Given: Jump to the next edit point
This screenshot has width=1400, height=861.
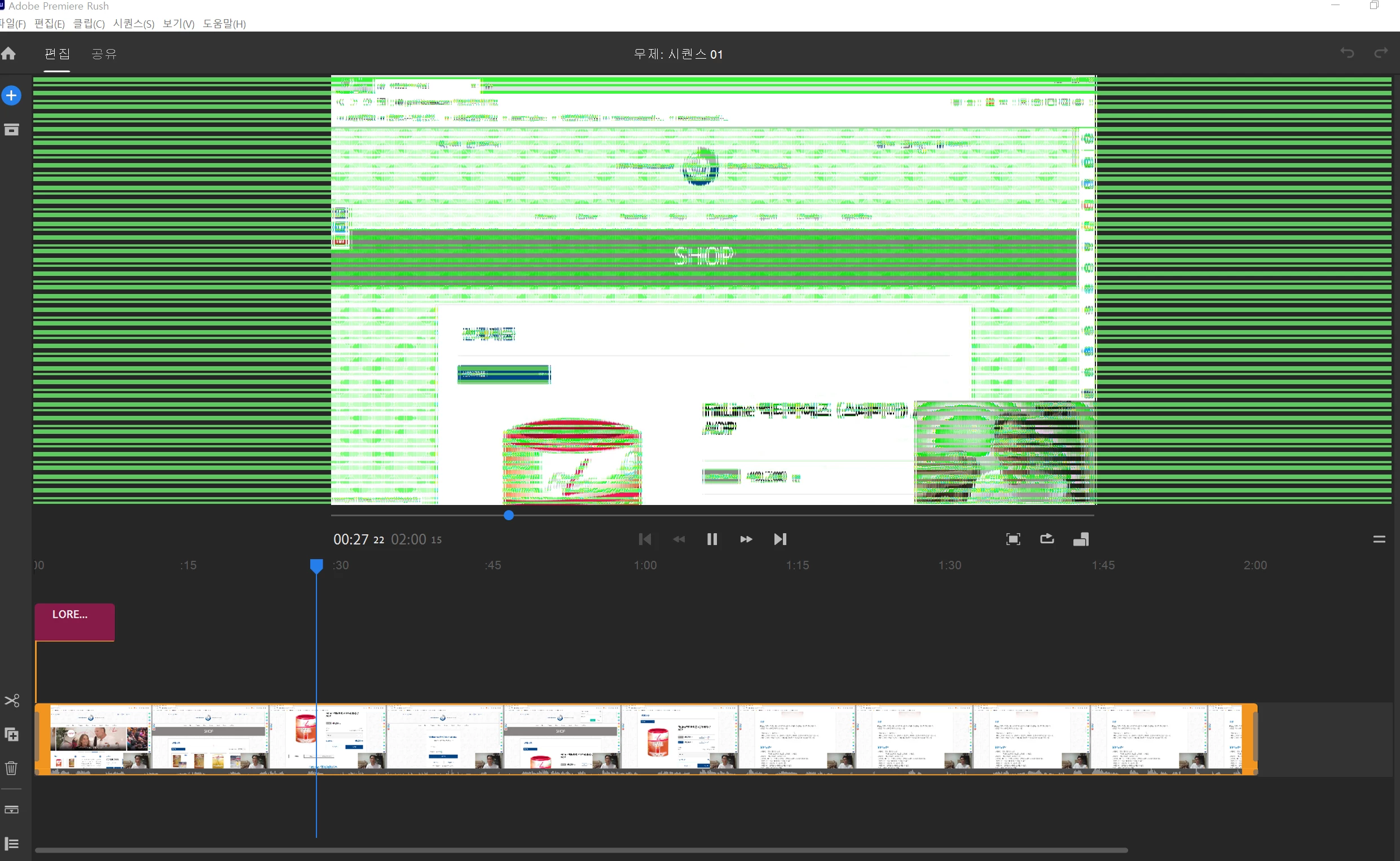Looking at the screenshot, I should click(x=780, y=539).
